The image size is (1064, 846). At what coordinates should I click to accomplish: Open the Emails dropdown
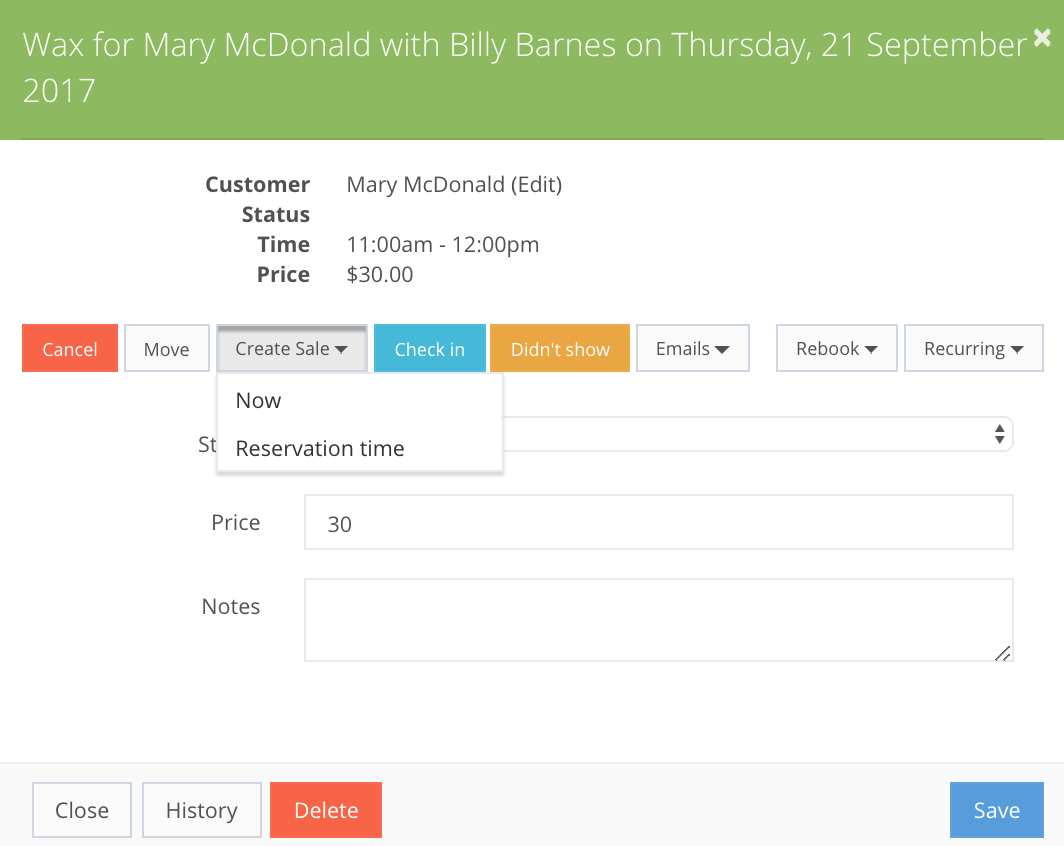(693, 348)
